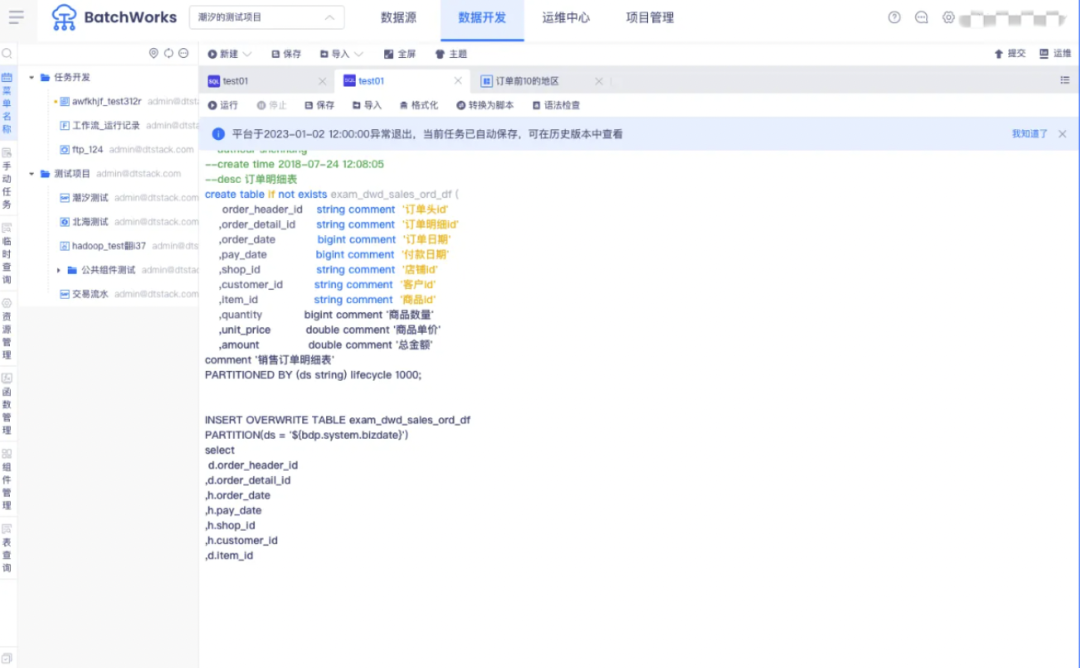Click the locate-in-tree icon above the file tree
Viewport: 1080px width, 668px height.
(x=152, y=53)
